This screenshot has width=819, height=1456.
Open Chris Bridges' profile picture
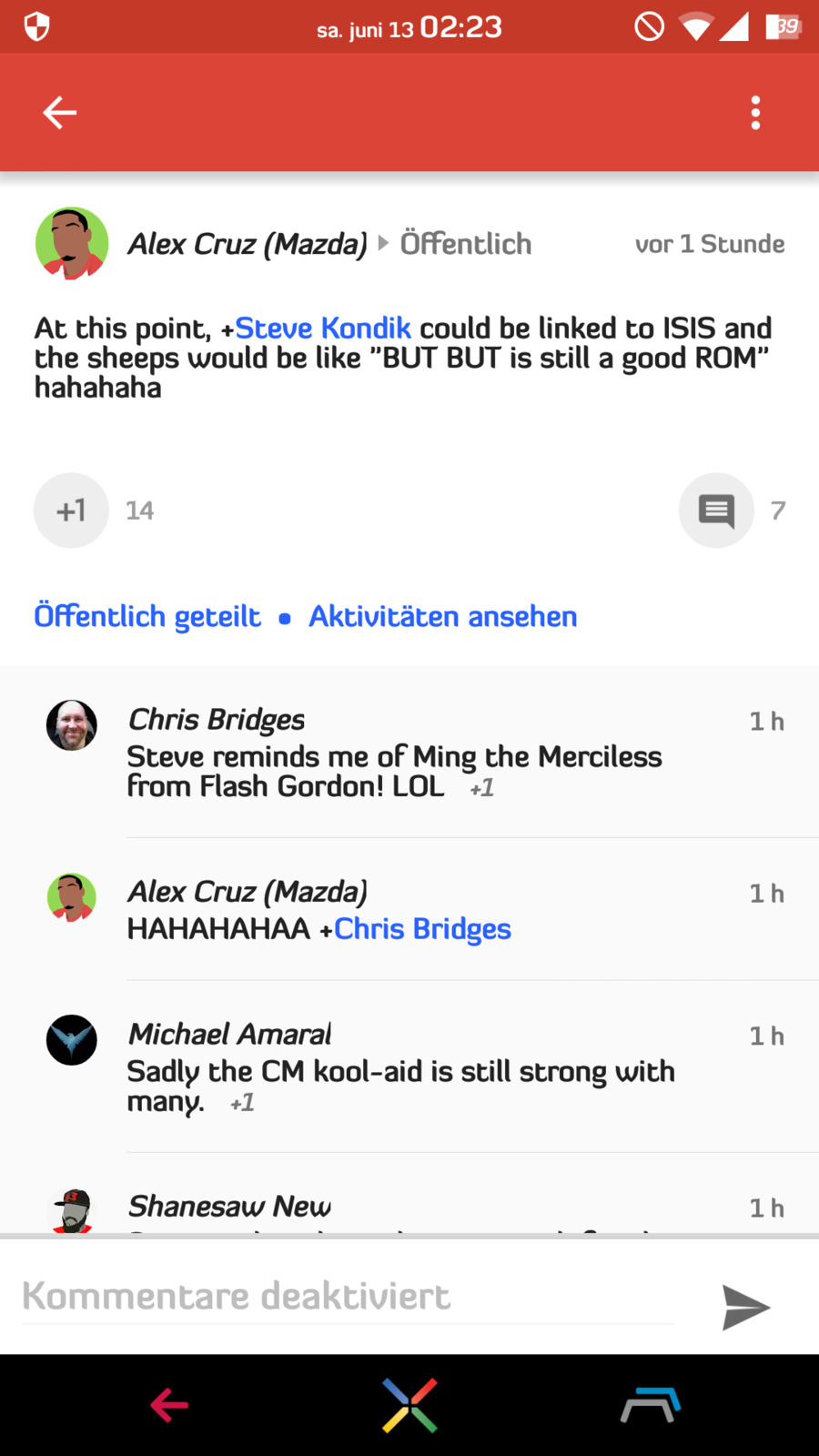coord(72,725)
